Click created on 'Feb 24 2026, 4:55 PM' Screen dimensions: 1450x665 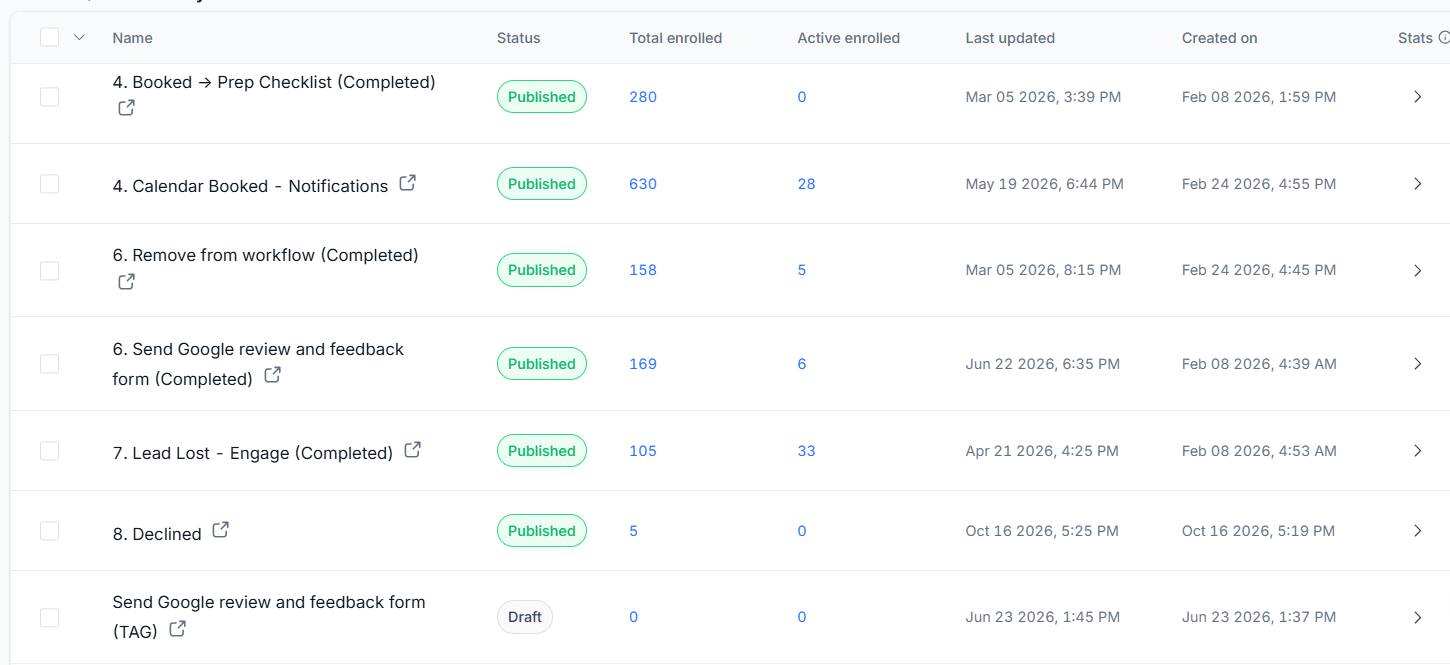click(1259, 184)
